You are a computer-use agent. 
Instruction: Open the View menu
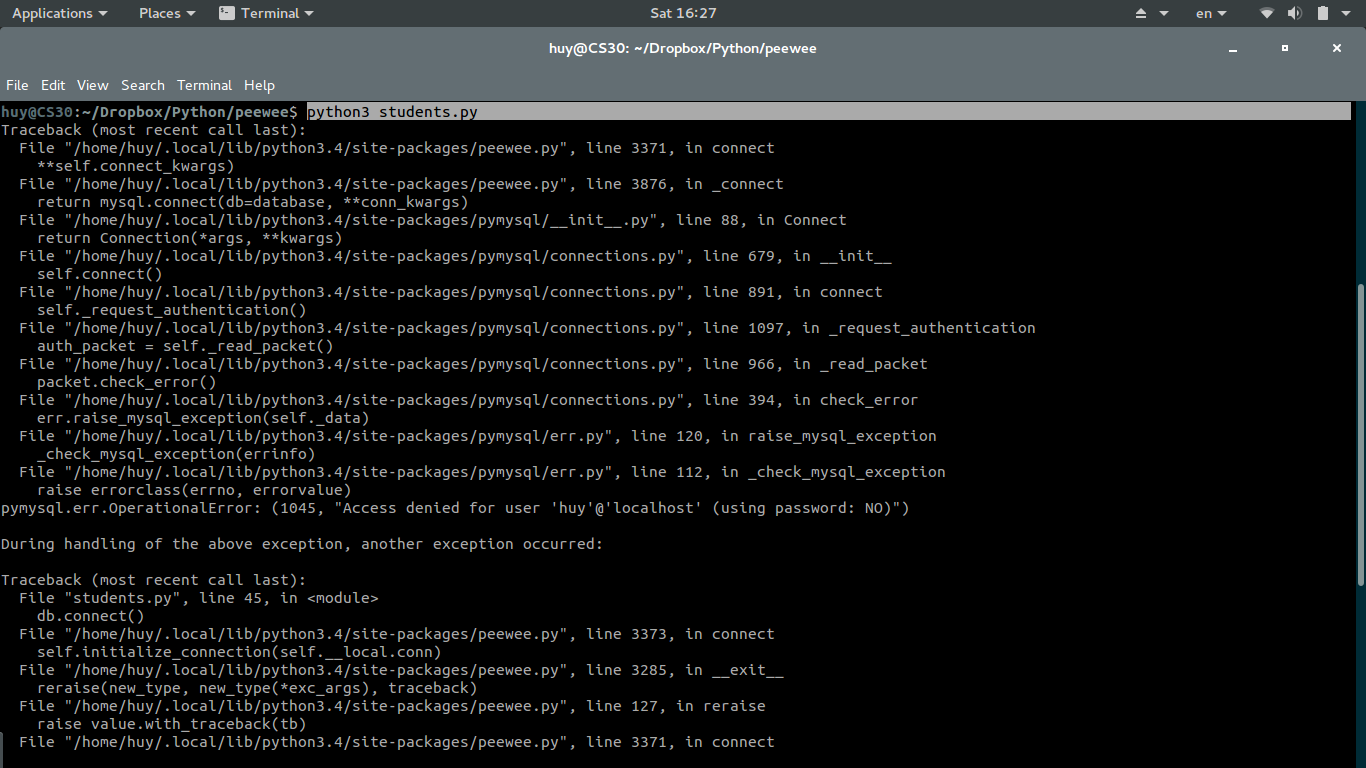92,85
